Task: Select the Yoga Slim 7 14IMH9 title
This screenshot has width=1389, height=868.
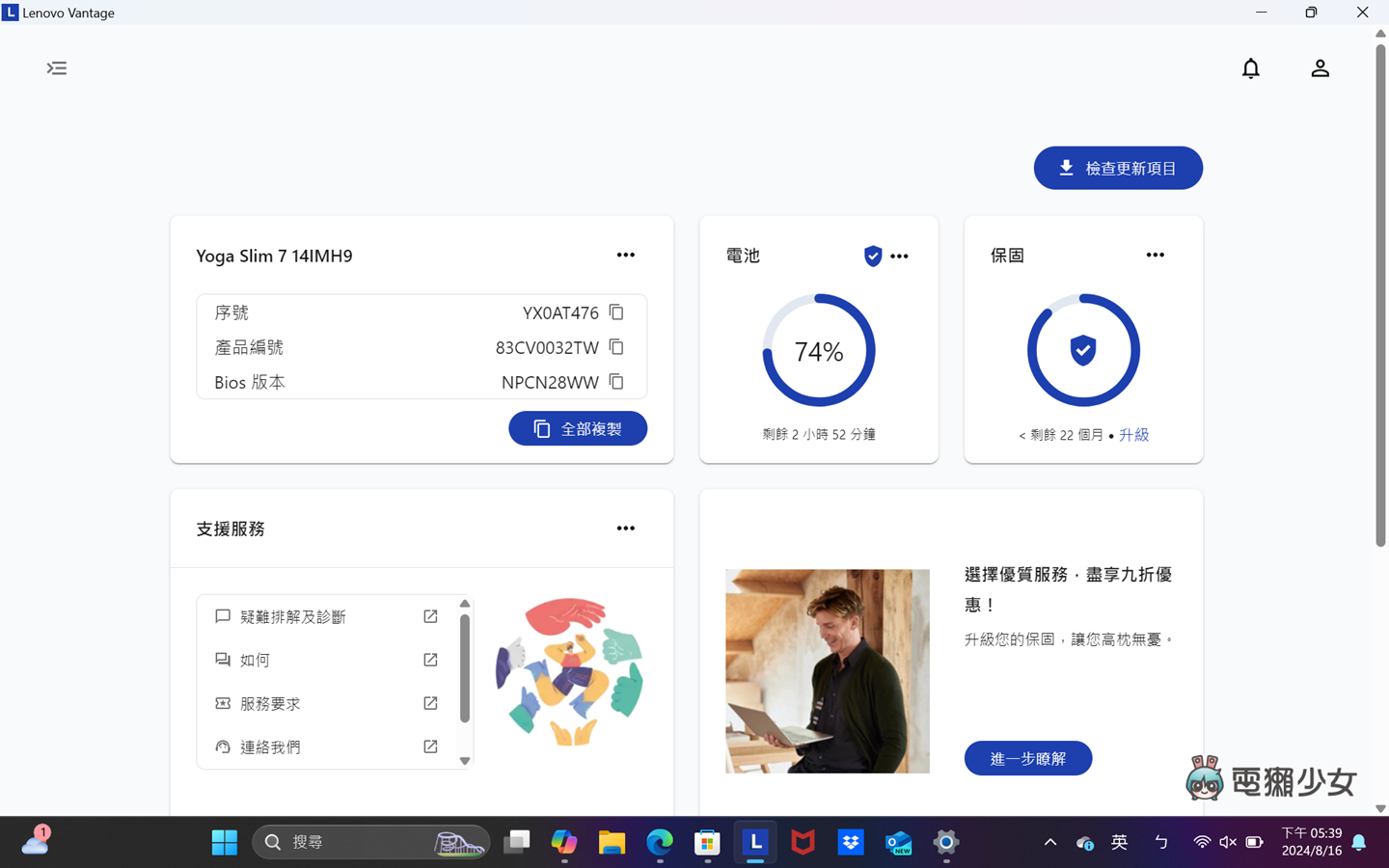Action: click(x=274, y=256)
